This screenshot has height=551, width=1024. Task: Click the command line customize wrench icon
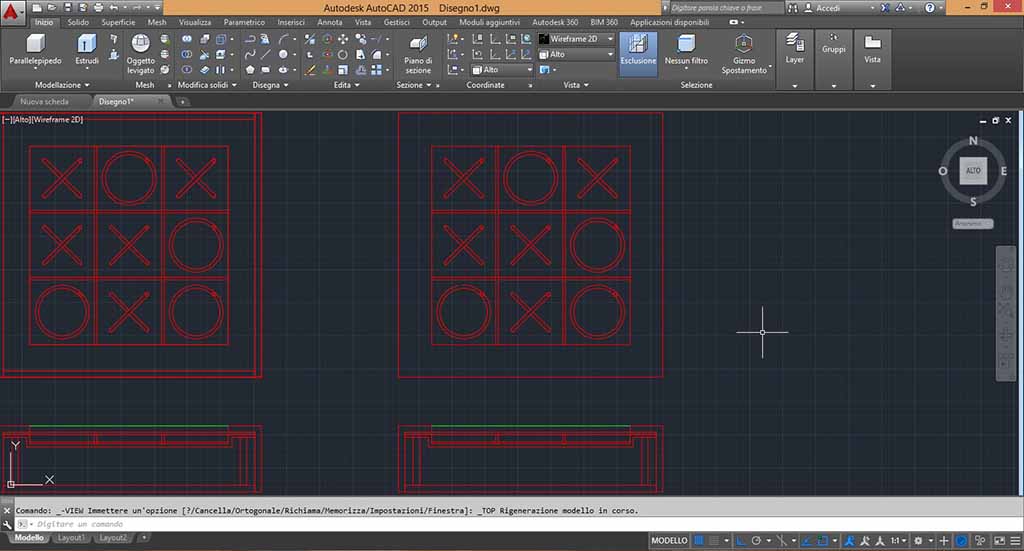(7, 524)
